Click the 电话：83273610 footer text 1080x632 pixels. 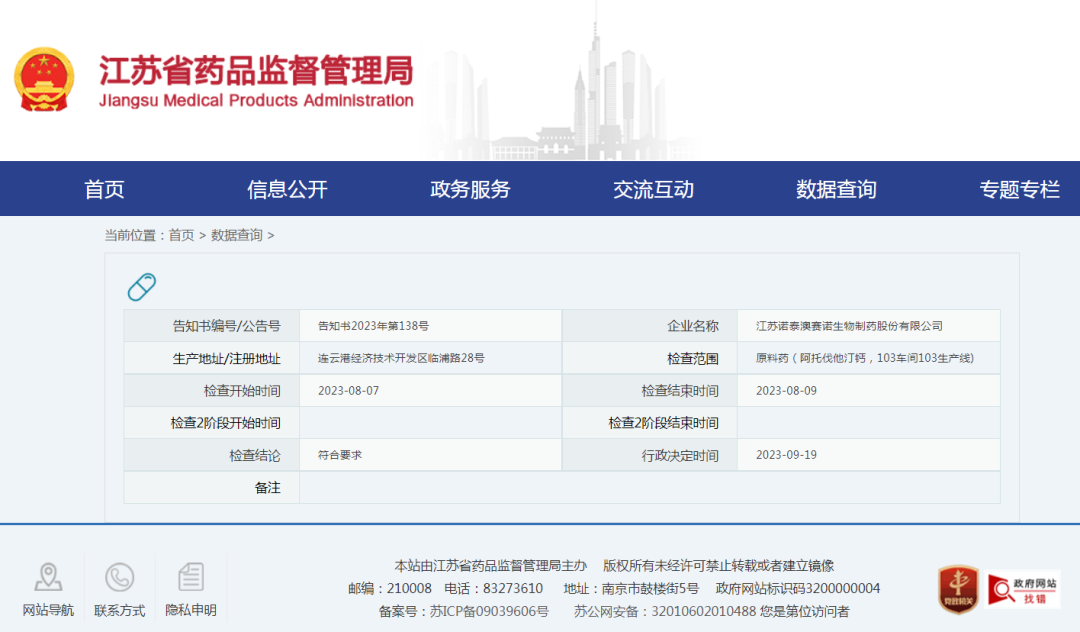(493, 589)
